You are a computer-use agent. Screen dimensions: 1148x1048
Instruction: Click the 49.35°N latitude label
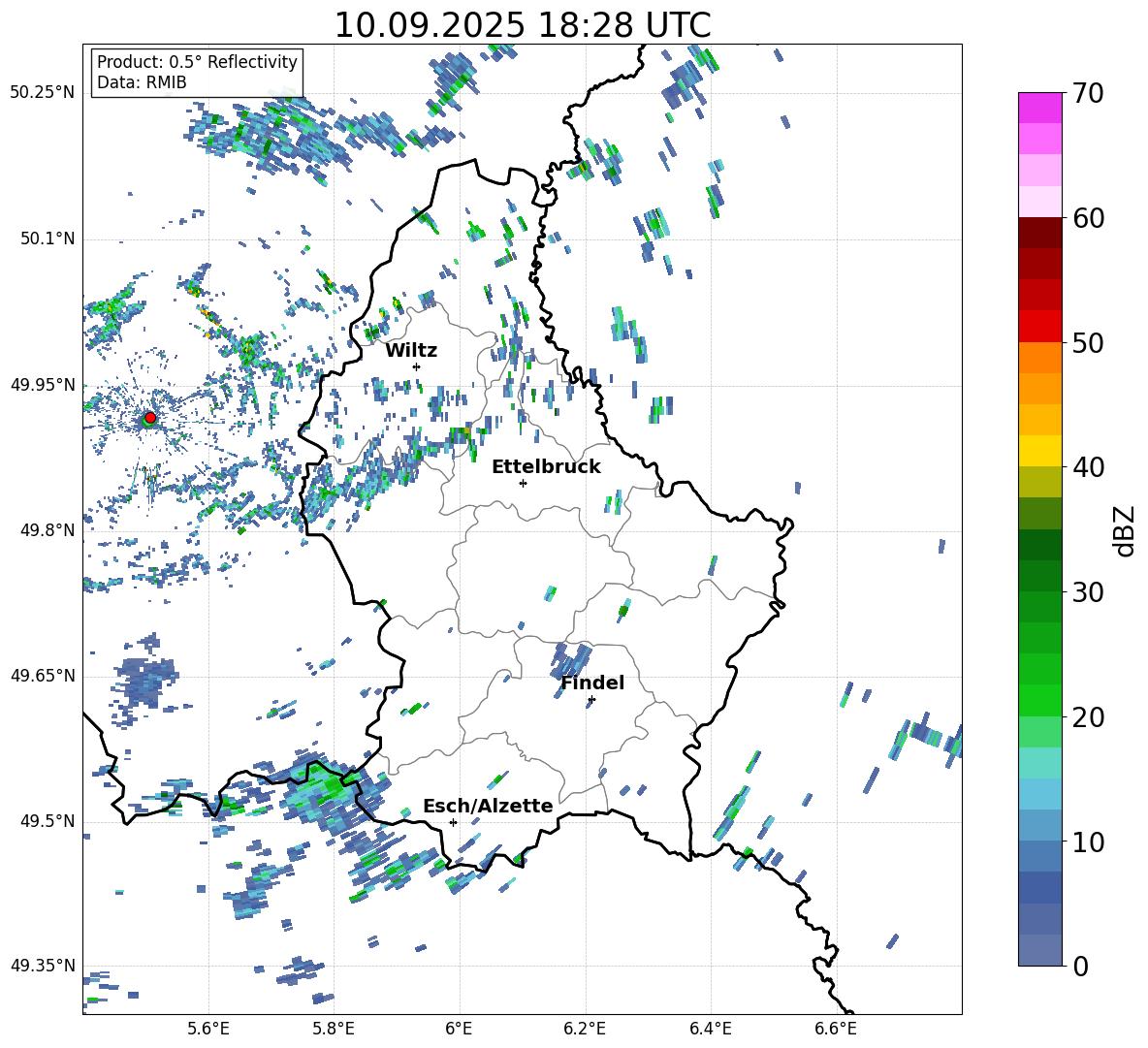(x=43, y=966)
